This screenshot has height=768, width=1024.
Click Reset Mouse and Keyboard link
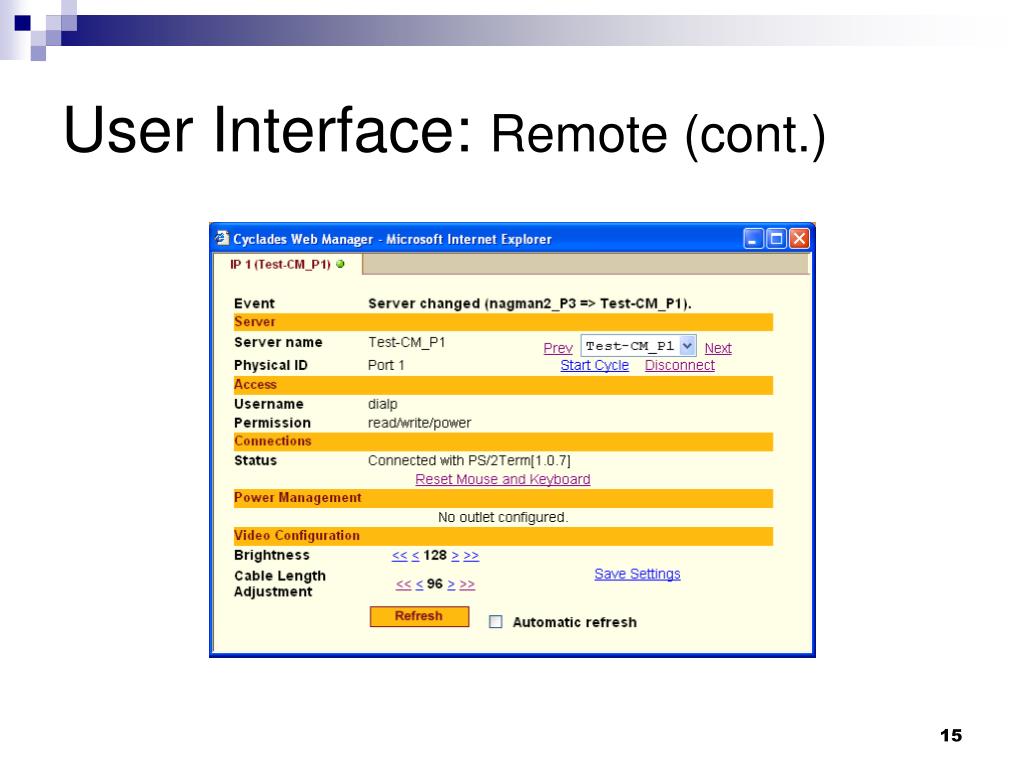[x=503, y=479]
